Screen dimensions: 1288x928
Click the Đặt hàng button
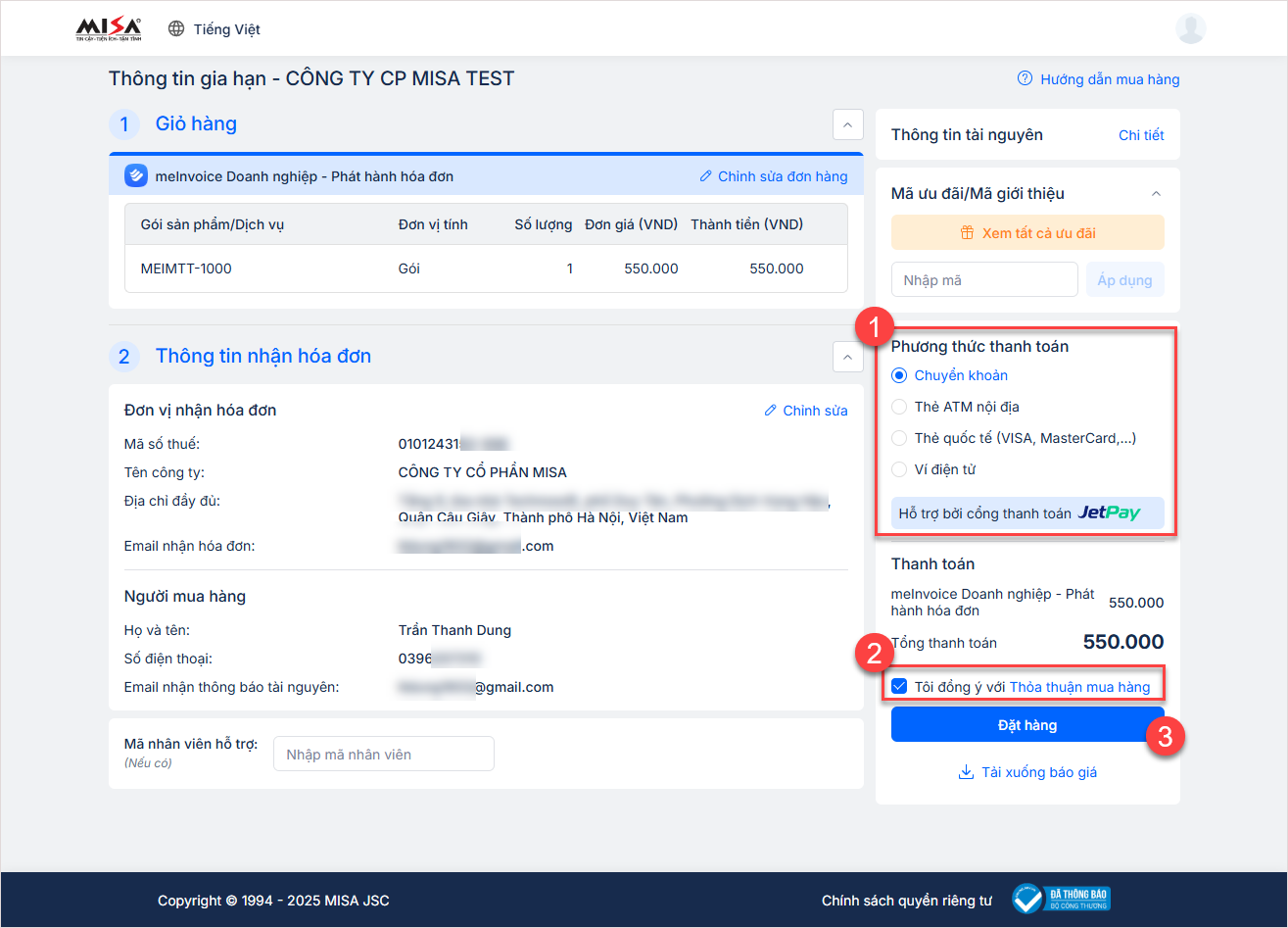1027,725
